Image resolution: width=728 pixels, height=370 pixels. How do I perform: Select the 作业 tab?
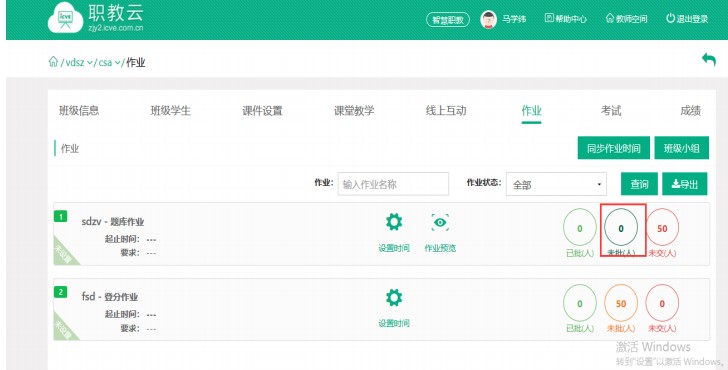tap(531, 110)
